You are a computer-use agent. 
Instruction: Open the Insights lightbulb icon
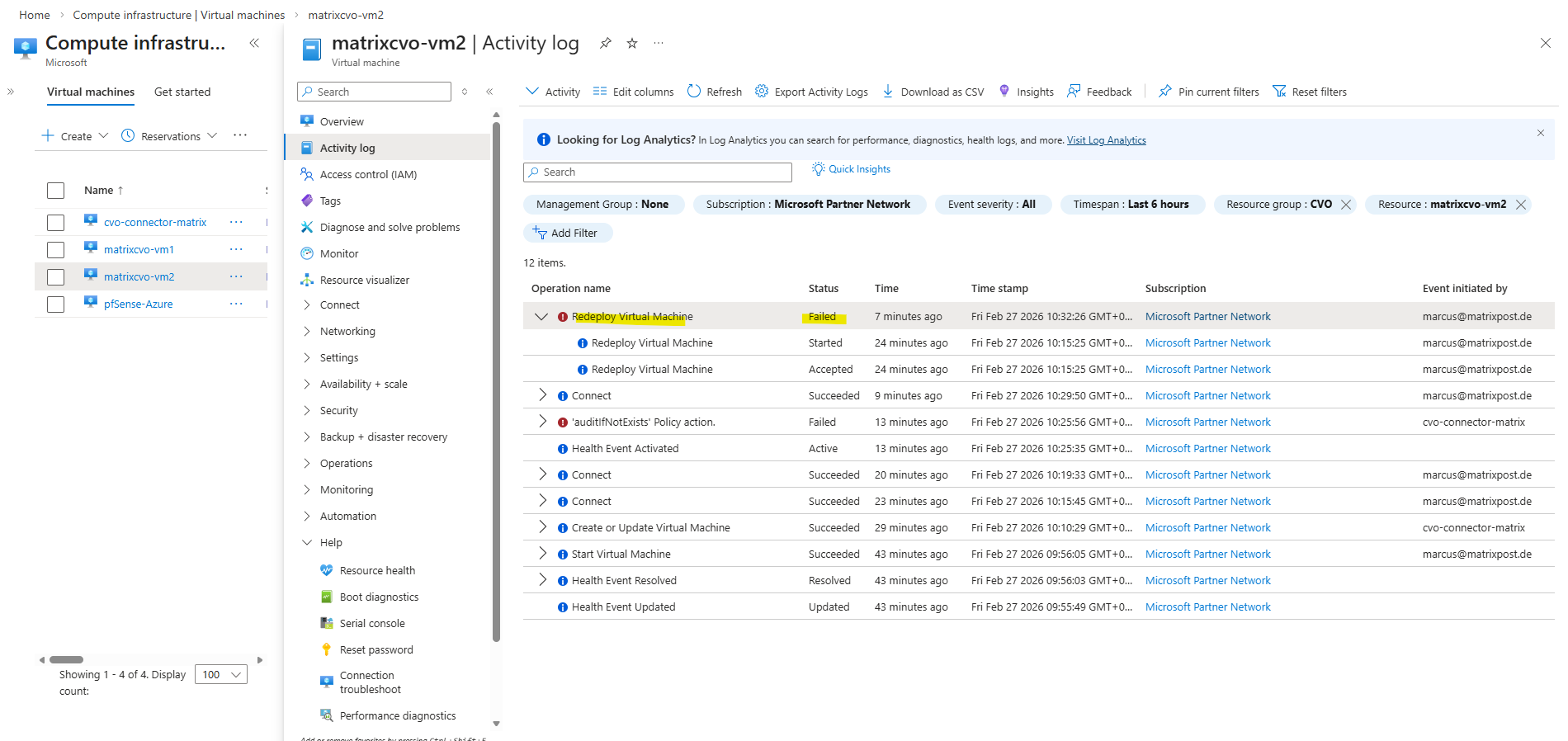[x=1004, y=92]
